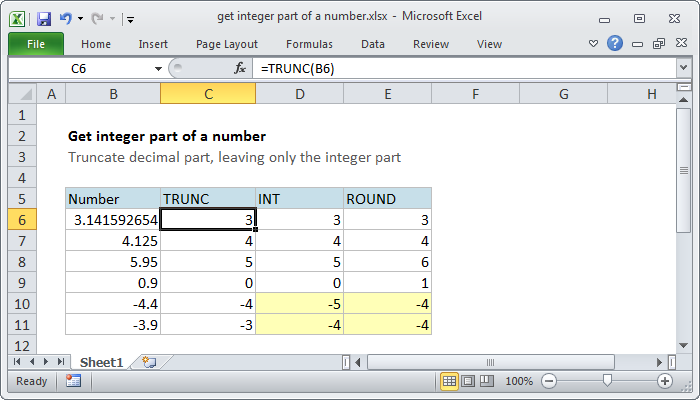Image resolution: width=700 pixels, height=400 pixels.
Task: Select the cell containing 5.95
Action: (113, 262)
